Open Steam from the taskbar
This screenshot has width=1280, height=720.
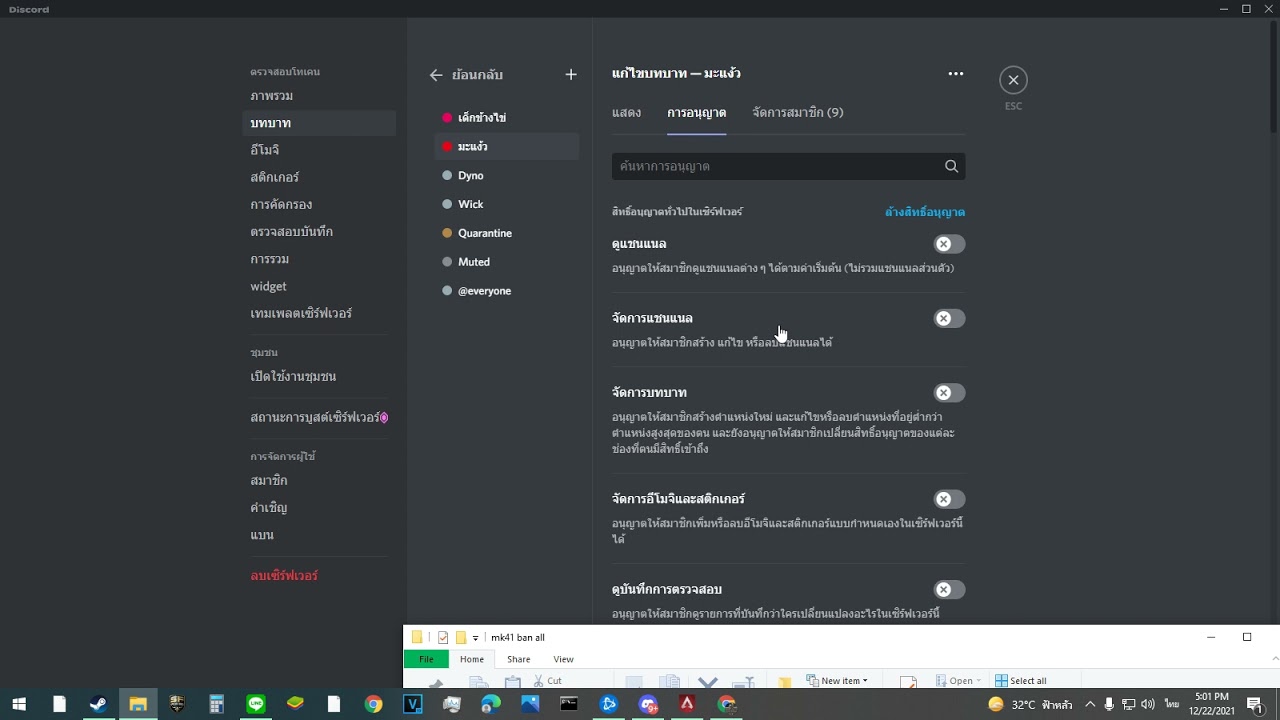pos(98,704)
